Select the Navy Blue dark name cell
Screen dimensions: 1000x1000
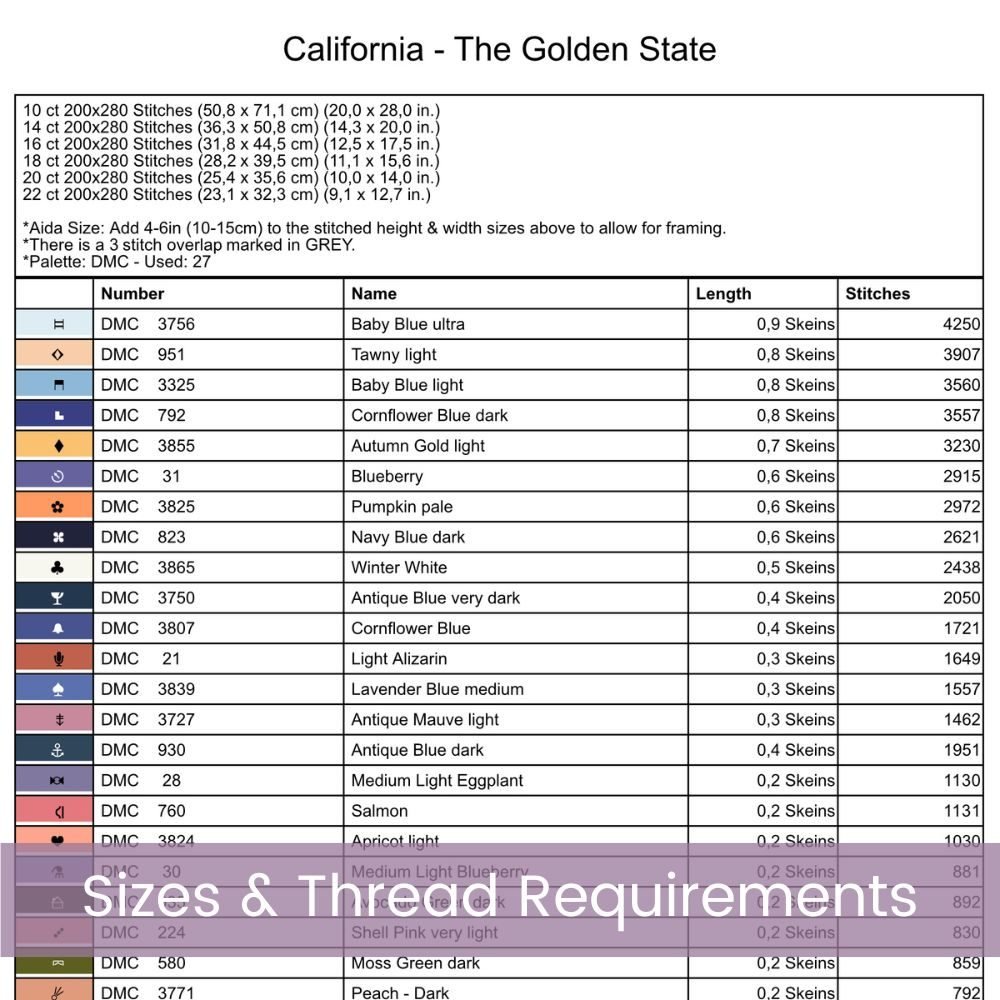point(408,537)
